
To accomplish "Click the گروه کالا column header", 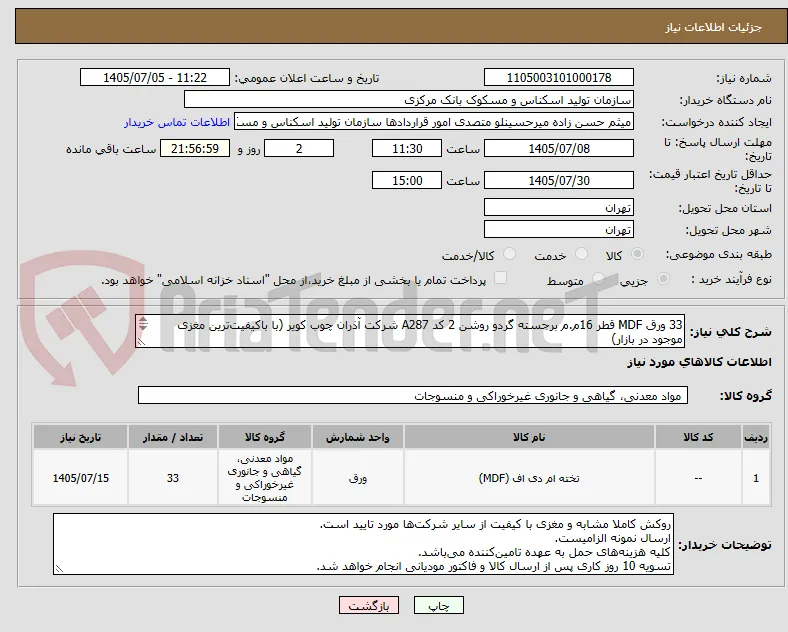I will [265, 437].
